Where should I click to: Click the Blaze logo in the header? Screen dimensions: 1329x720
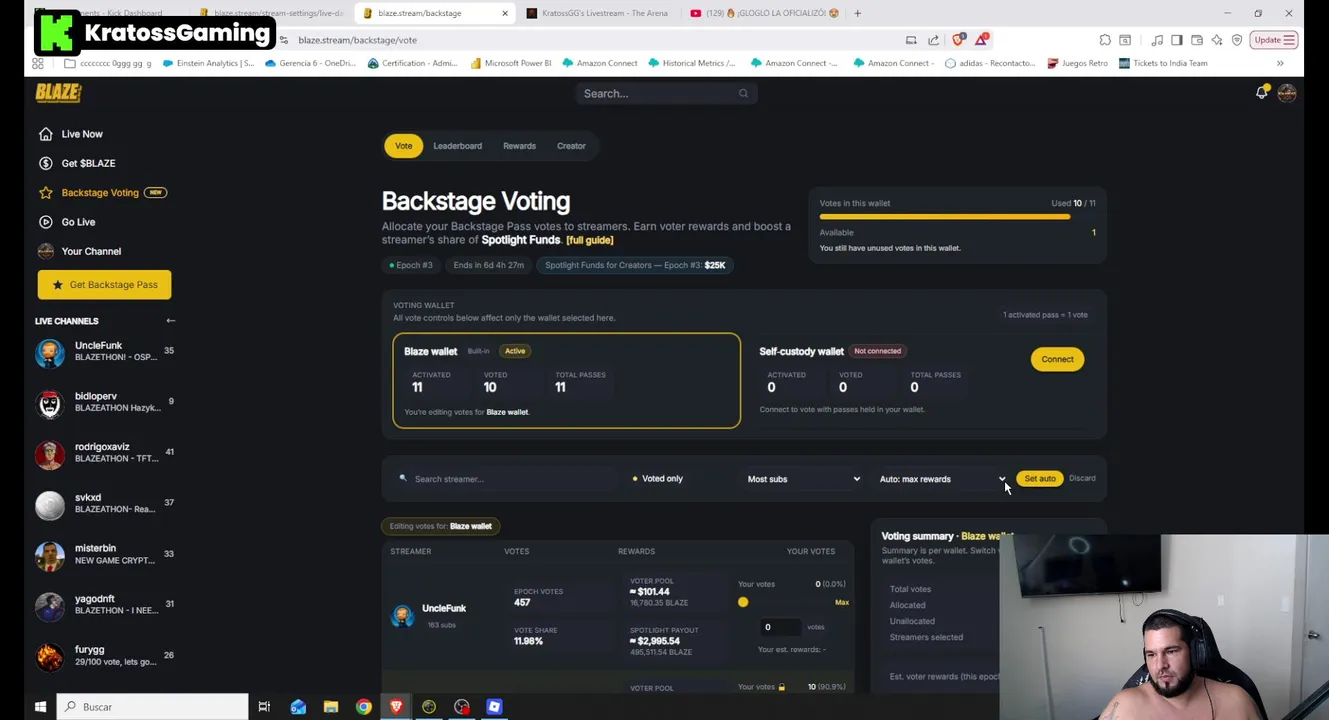point(58,93)
